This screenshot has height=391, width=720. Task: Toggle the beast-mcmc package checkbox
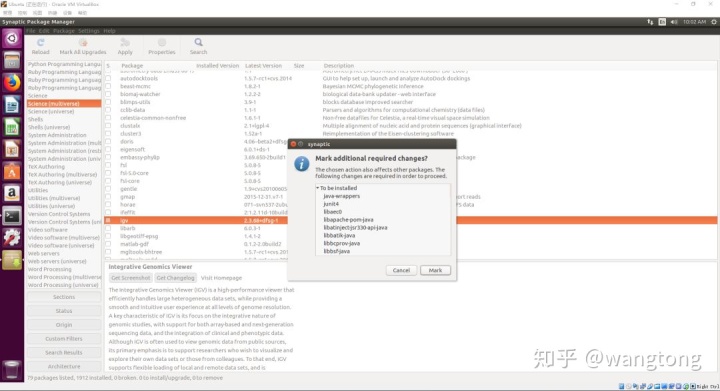[108, 86]
